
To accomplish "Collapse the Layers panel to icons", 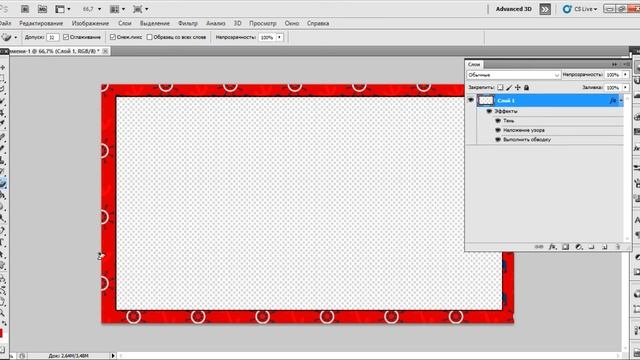I will pyautogui.click(x=615, y=64).
